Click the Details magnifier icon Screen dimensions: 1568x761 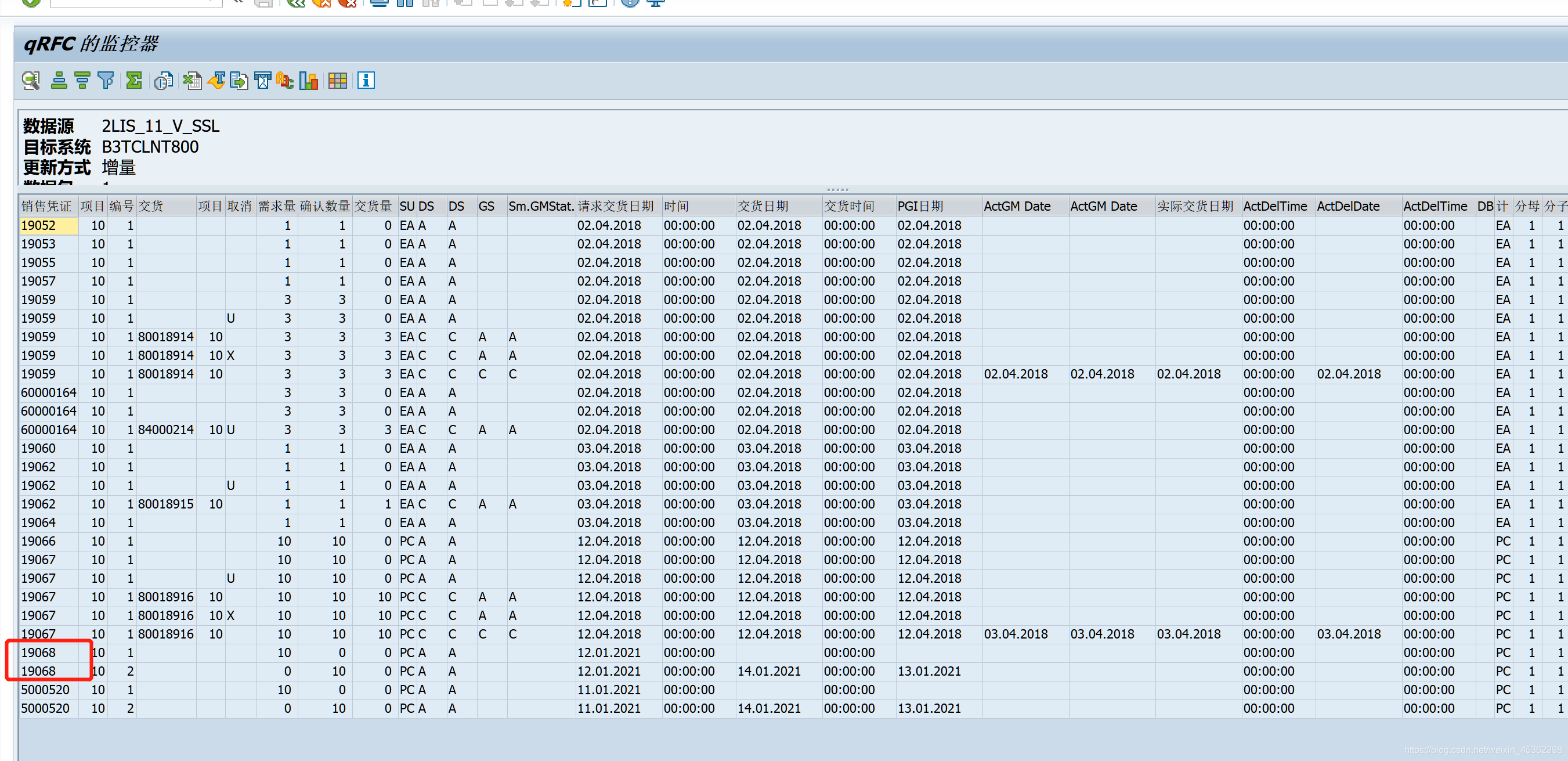click(x=30, y=80)
